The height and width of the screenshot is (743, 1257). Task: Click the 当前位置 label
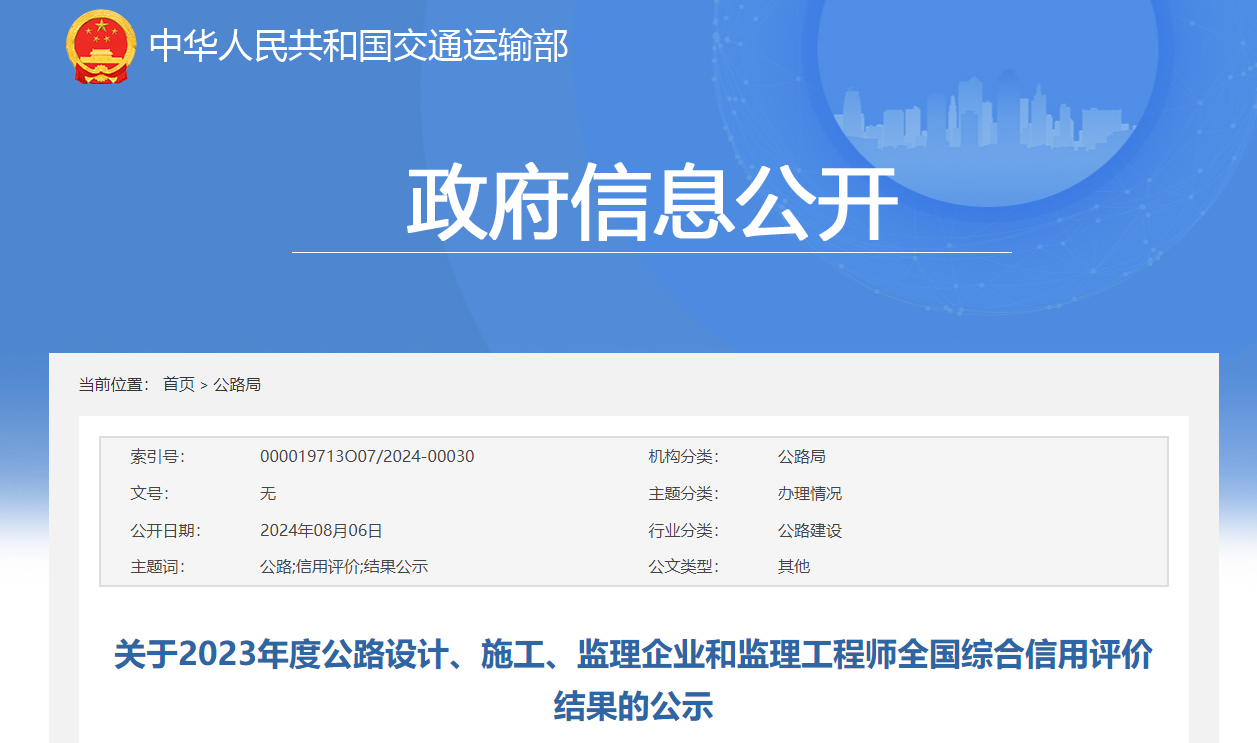click(x=114, y=384)
